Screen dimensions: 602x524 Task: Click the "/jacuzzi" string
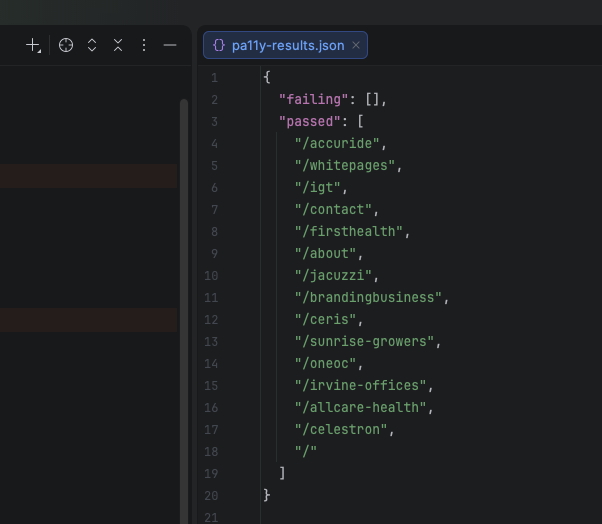(333, 276)
